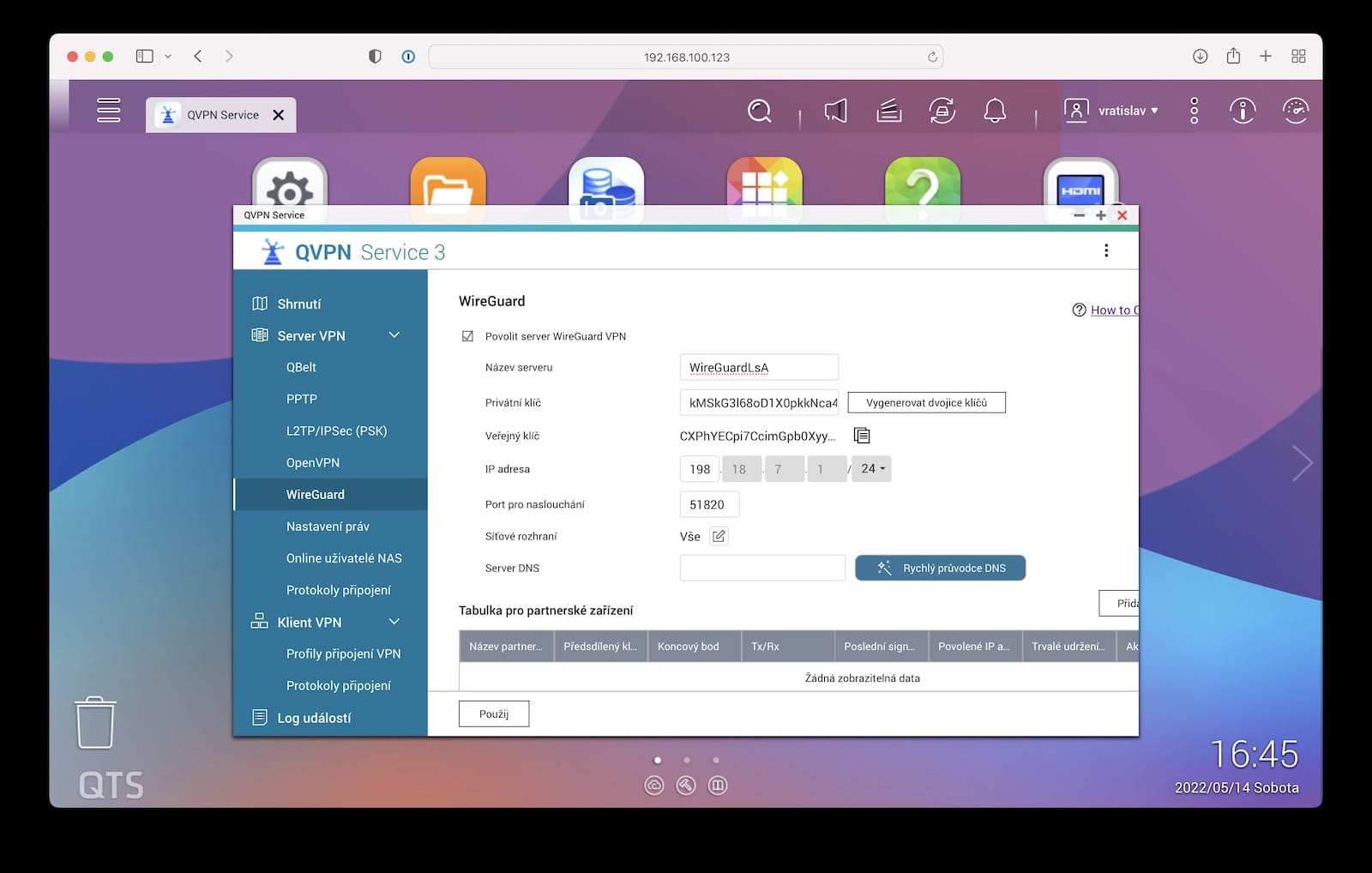Open Safari sidebar options dropdown arrow

168,57
